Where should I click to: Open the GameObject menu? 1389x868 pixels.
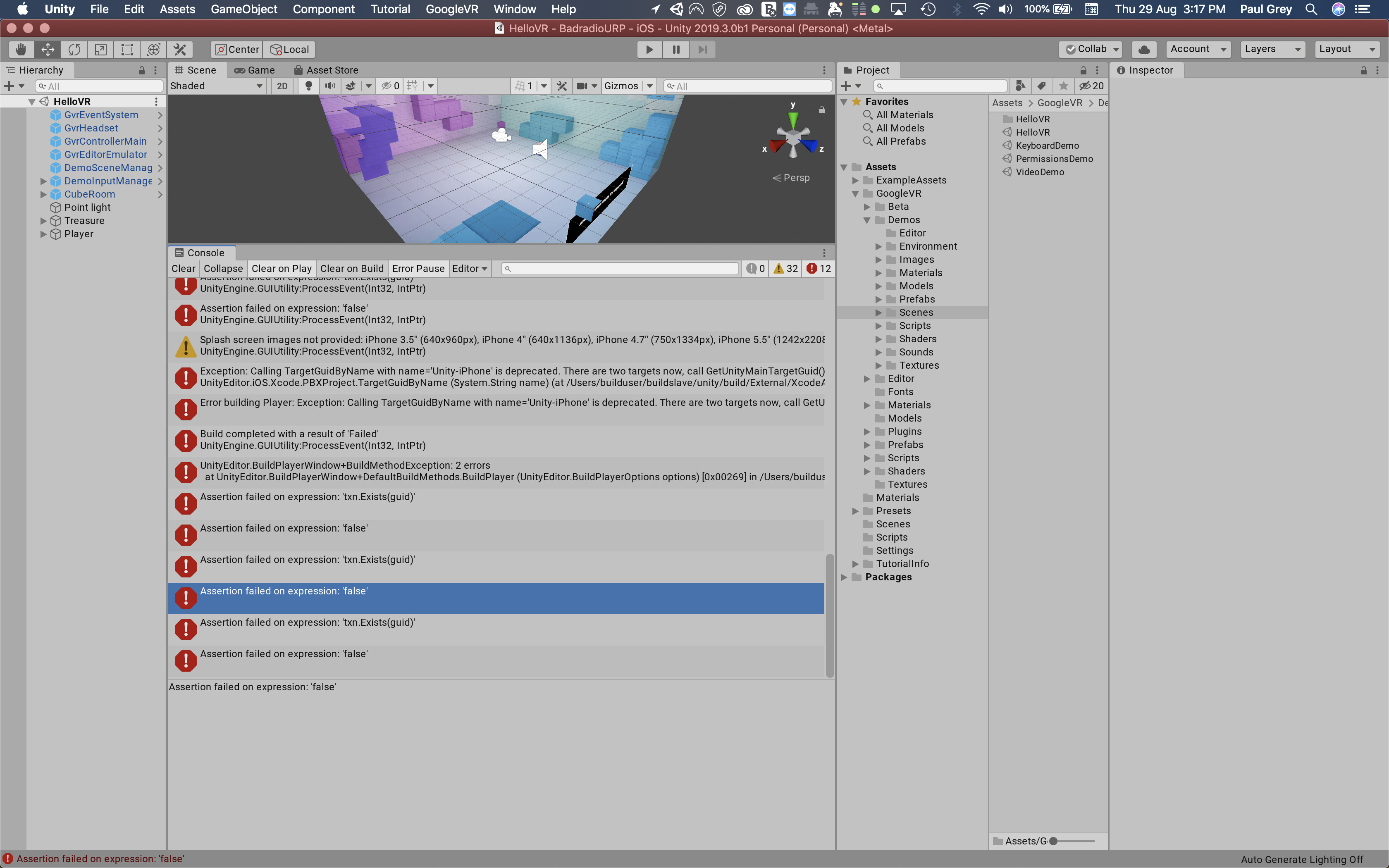[243, 9]
